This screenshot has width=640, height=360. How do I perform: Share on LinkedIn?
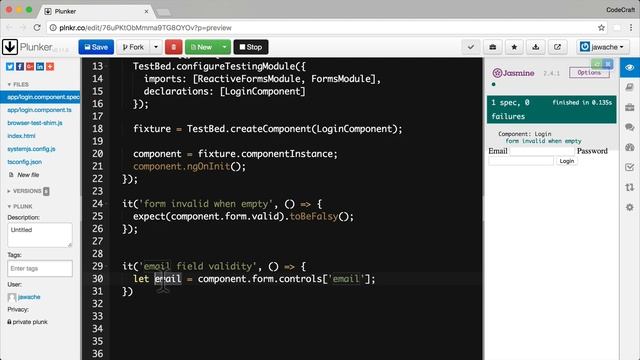[x=40, y=67]
